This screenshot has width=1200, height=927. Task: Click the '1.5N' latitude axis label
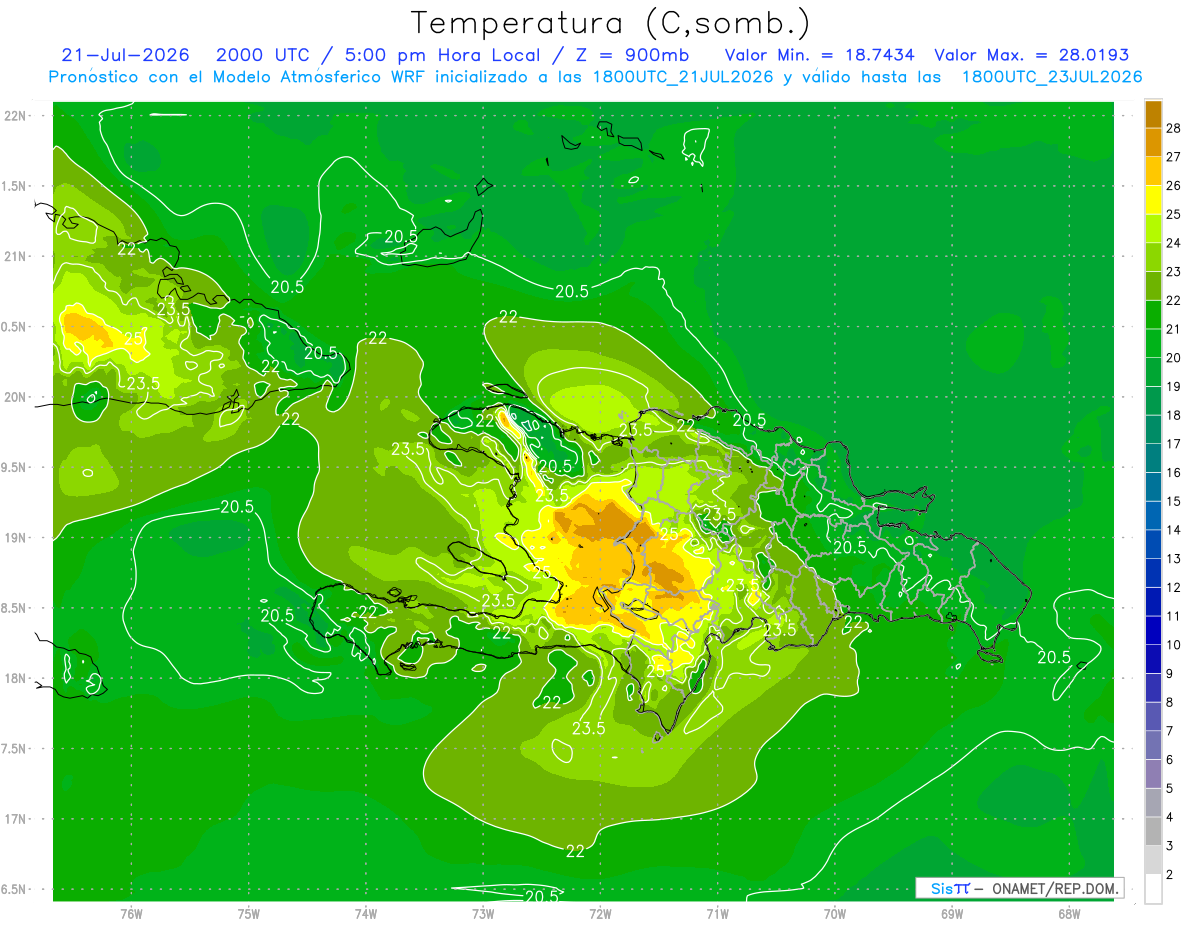click(16, 186)
